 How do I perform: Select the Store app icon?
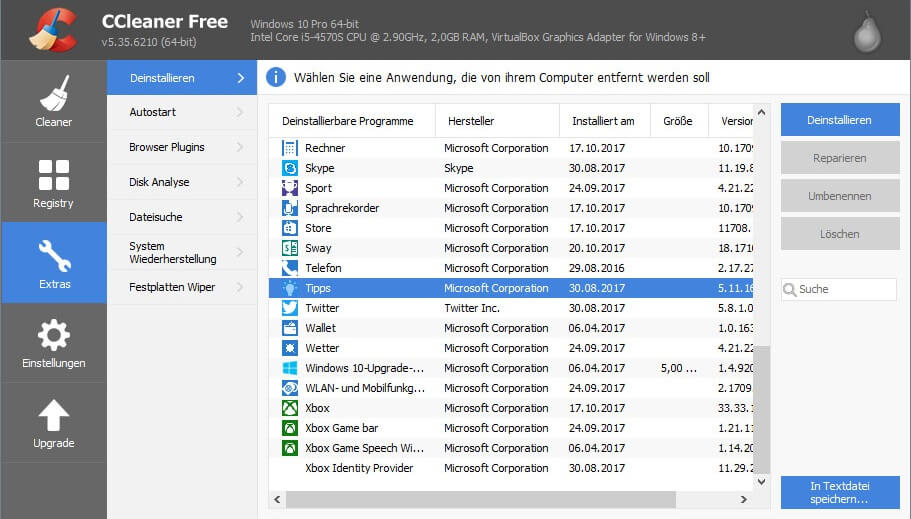tap(289, 228)
